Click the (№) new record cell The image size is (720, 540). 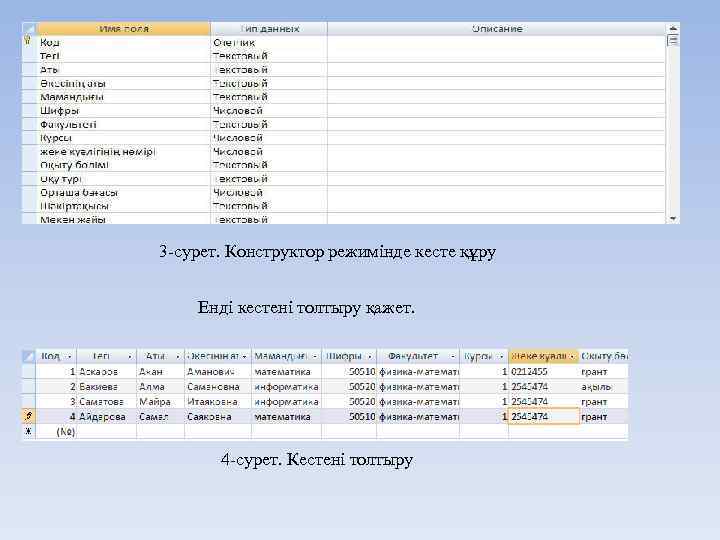pyautogui.click(x=56, y=432)
